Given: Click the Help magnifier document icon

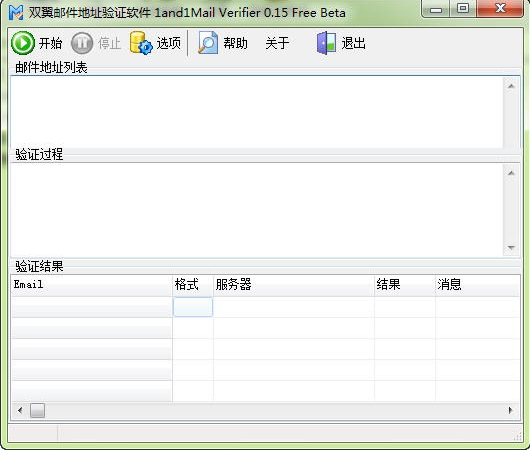Looking at the screenshot, I should pos(208,43).
